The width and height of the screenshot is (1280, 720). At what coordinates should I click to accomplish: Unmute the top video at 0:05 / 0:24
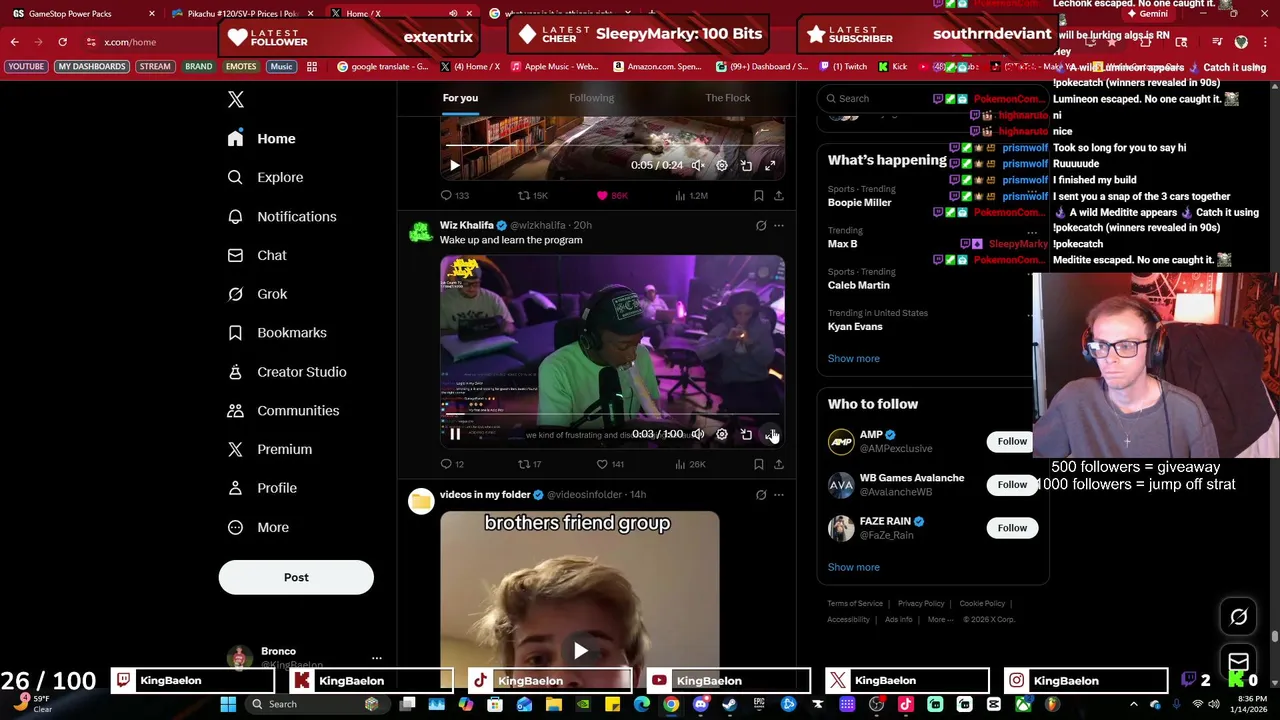[698, 165]
